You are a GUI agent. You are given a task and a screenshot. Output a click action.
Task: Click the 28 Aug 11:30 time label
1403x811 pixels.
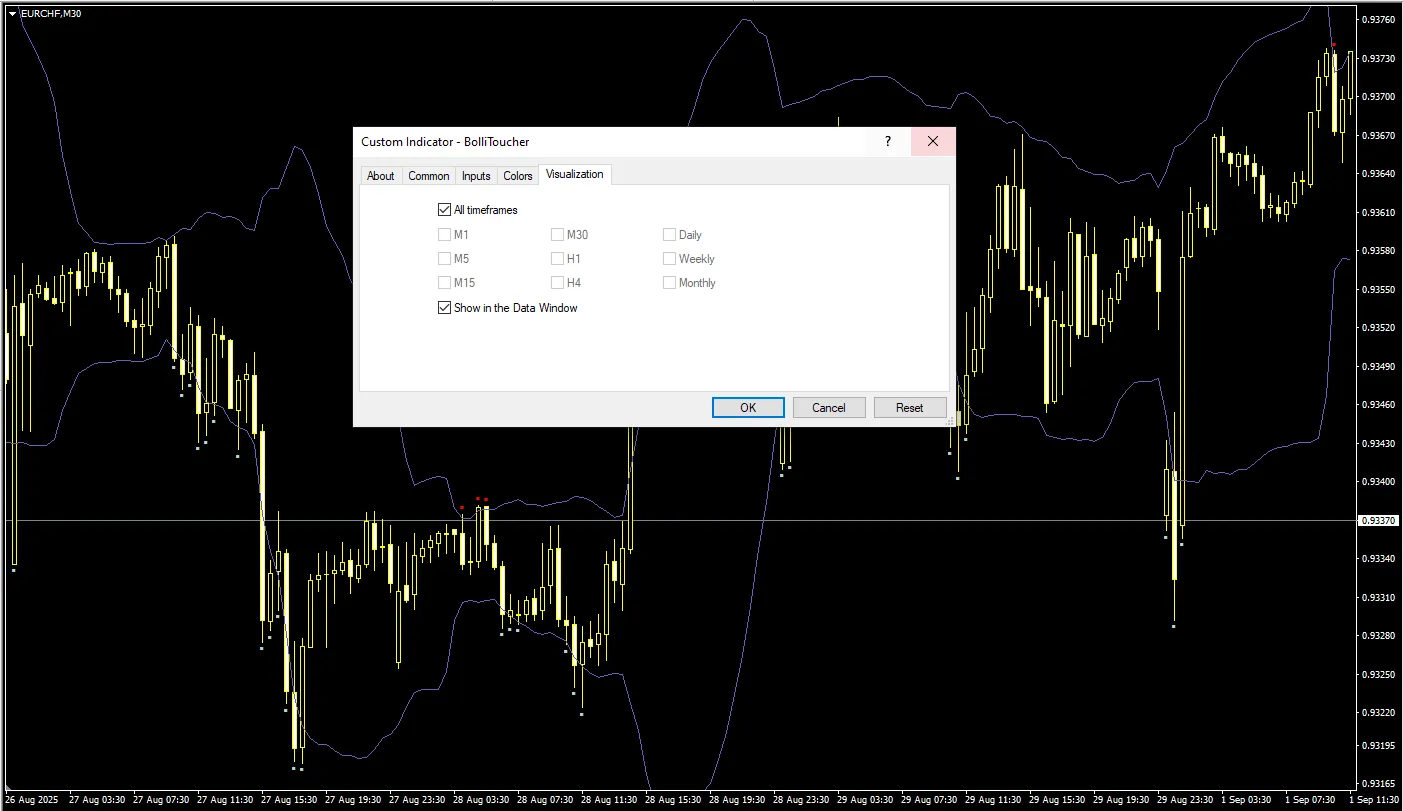[x=610, y=801]
